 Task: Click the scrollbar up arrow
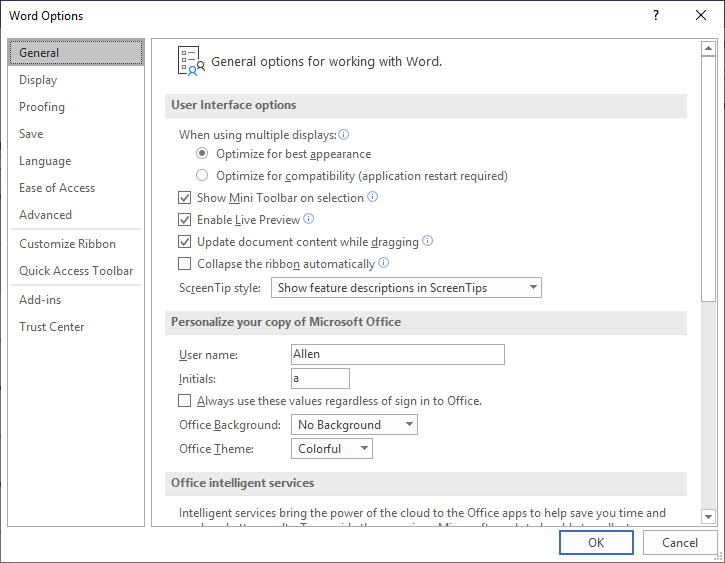point(708,49)
